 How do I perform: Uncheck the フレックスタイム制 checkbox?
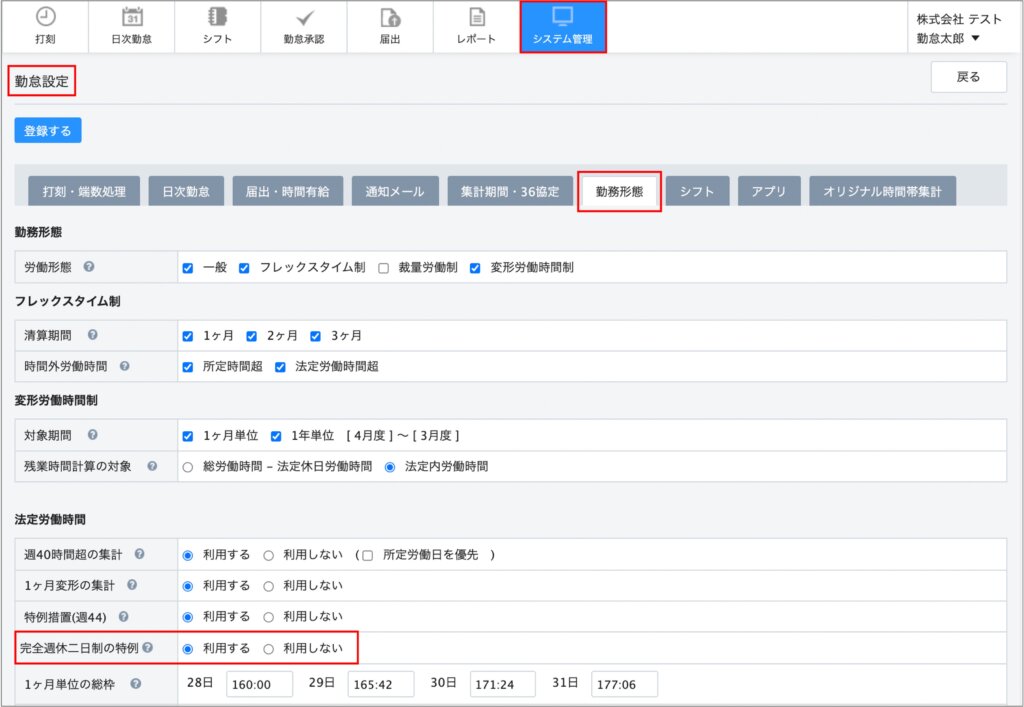[244, 268]
